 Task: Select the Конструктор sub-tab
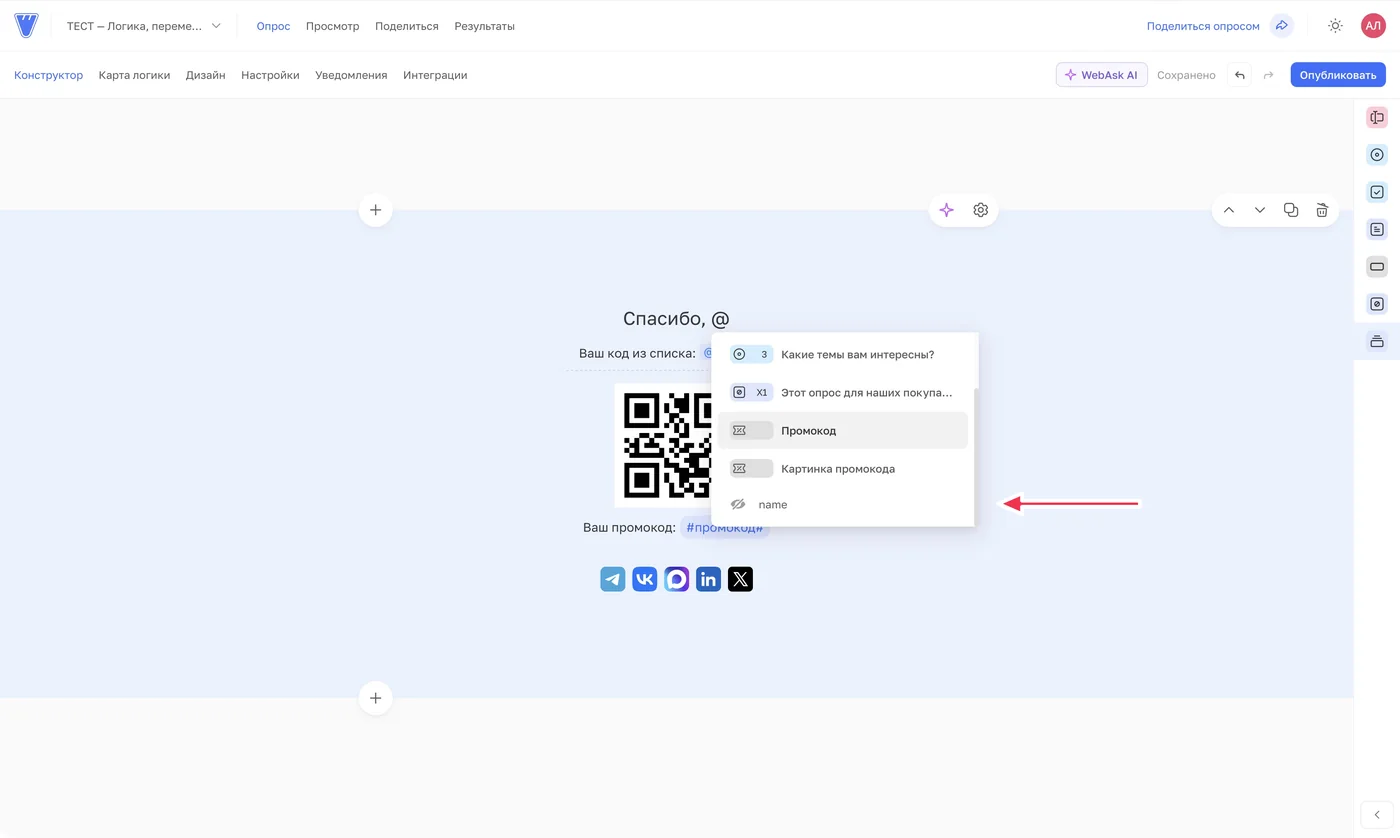[48, 75]
